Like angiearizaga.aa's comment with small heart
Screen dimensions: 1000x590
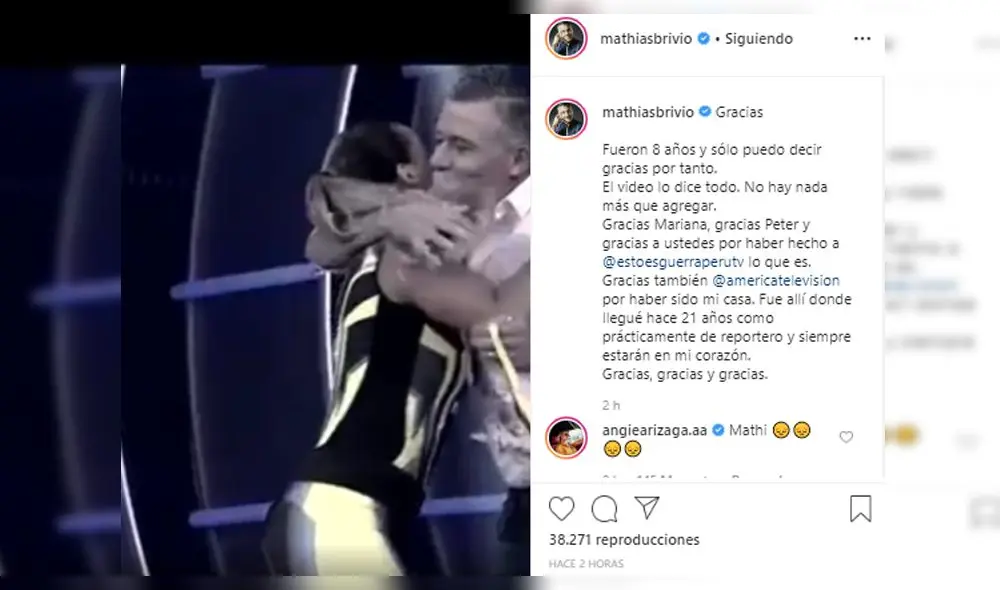tap(846, 437)
